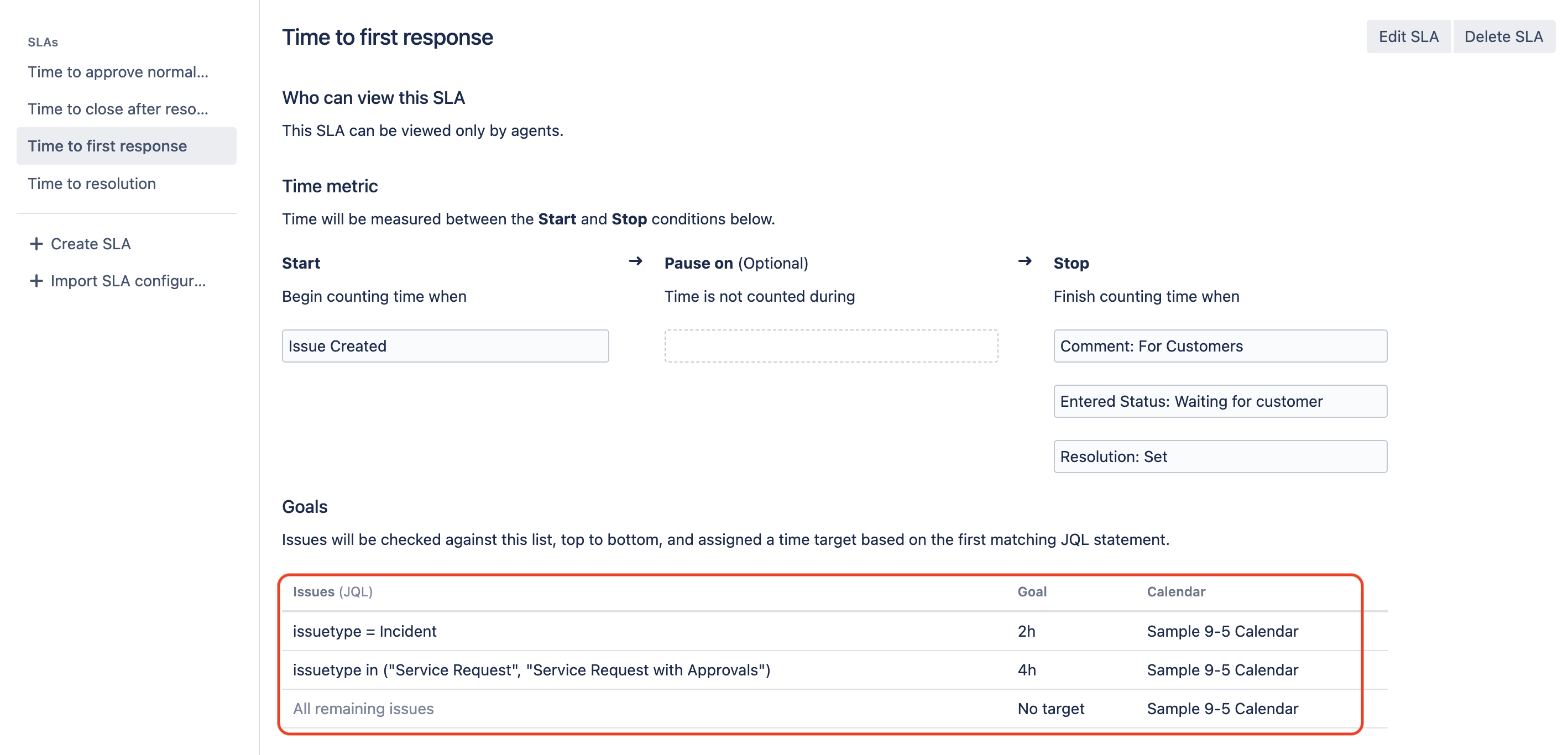Click the Comment: For Customers stop condition
The width and height of the screenshot is (1568, 755).
1220,346
